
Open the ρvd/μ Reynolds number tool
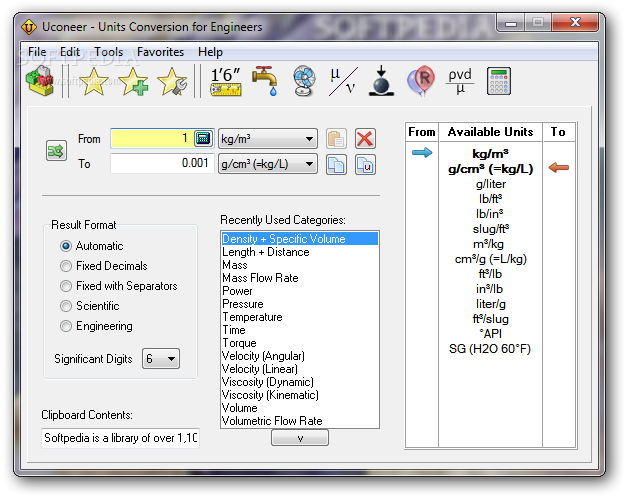[x=460, y=81]
